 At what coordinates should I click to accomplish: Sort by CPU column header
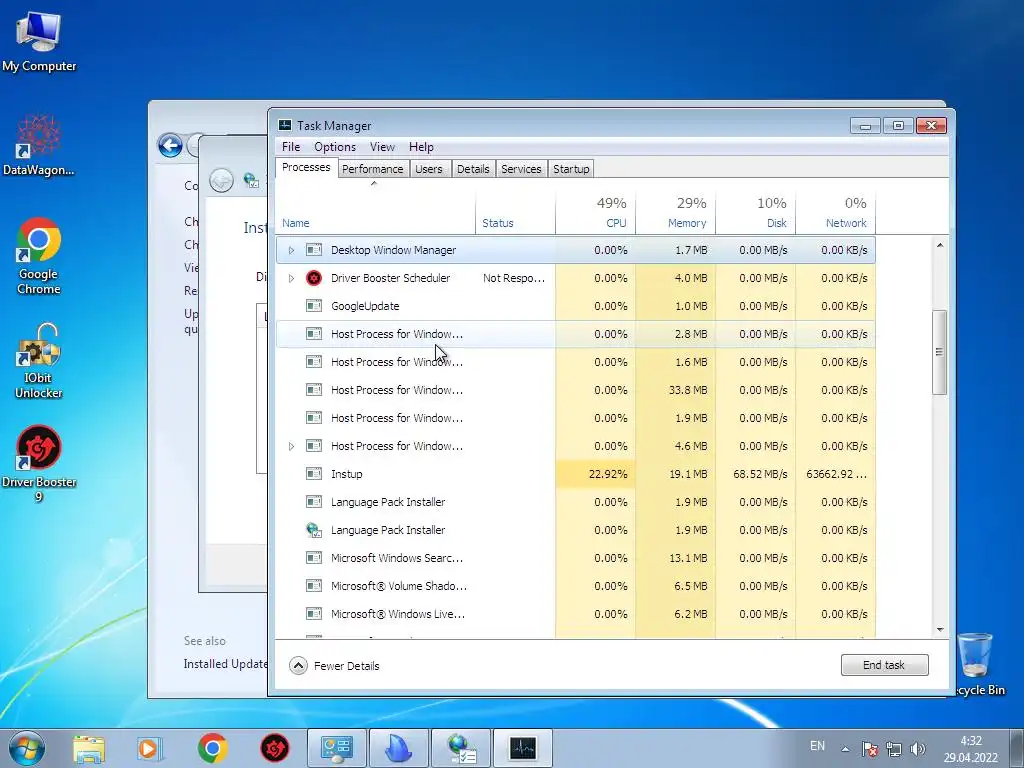click(595, 212)
